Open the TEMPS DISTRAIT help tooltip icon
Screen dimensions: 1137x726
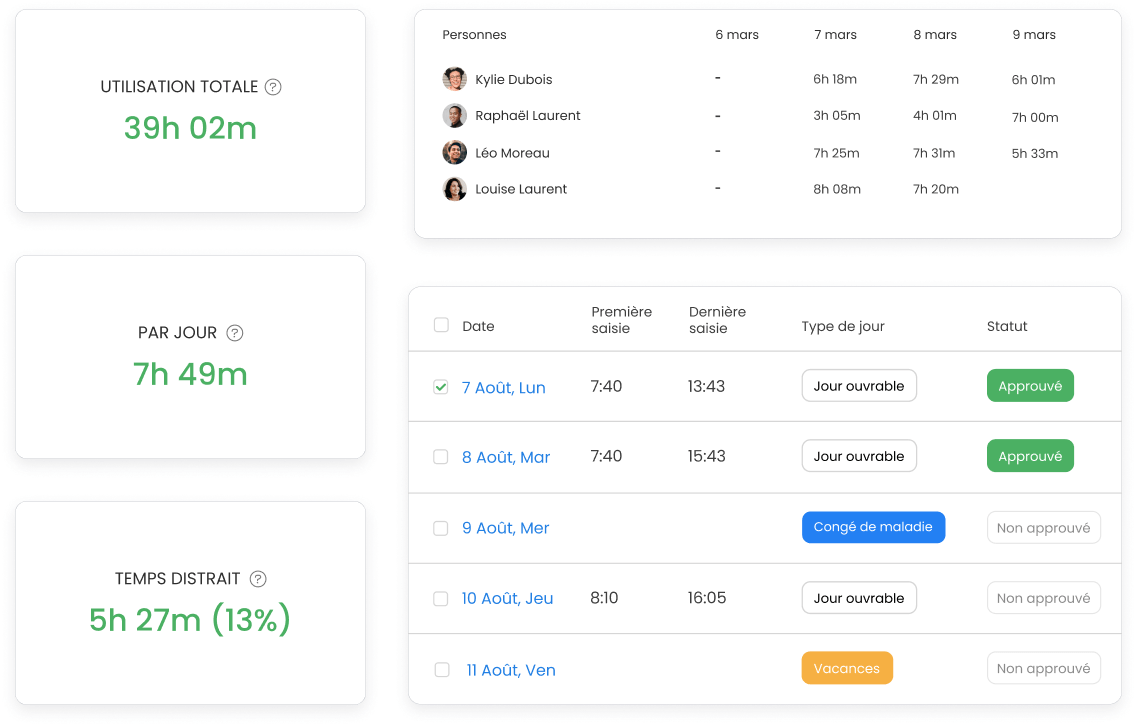[258, 579]
